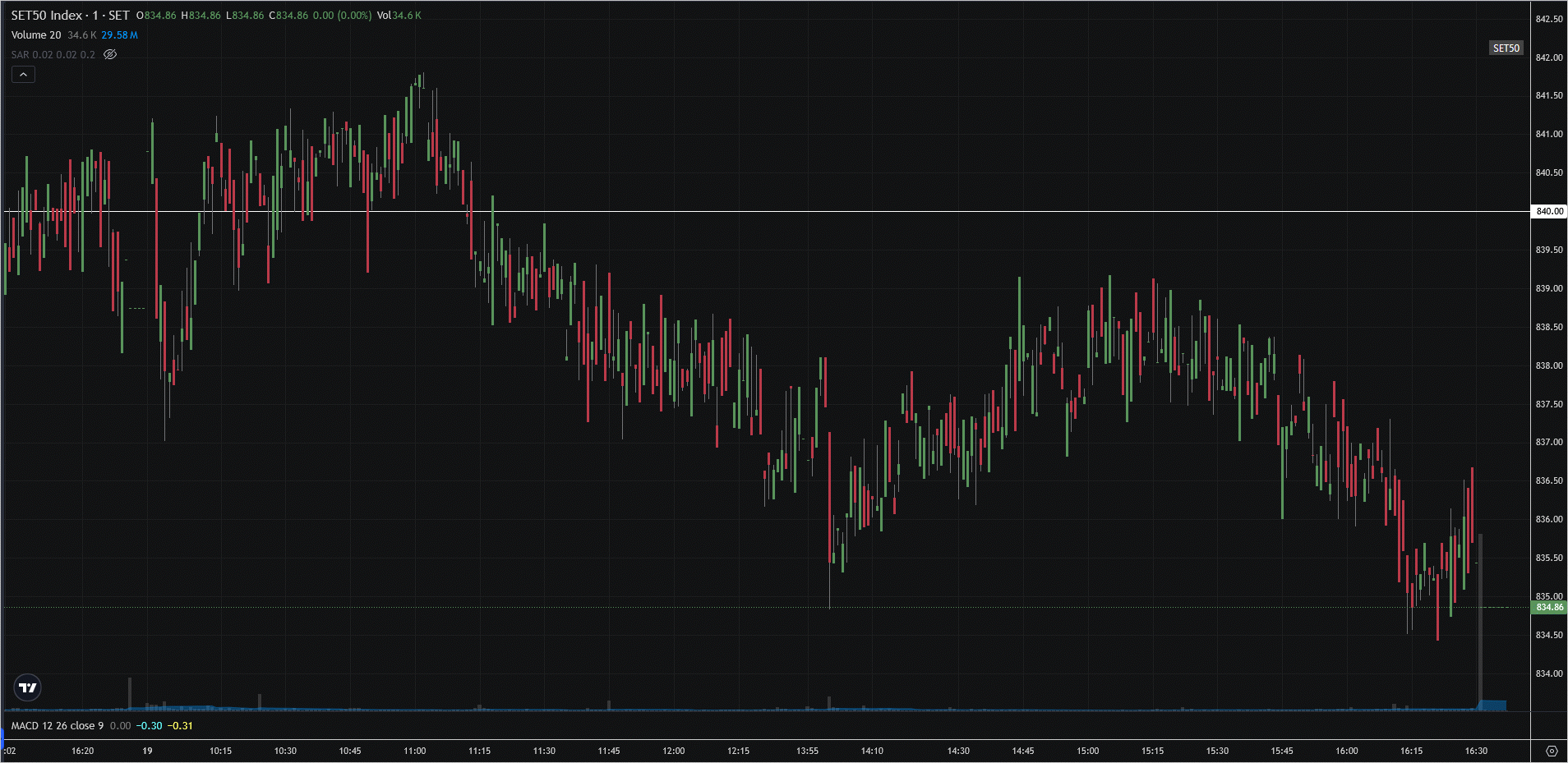Click the 14:10 time axis label

[x=872, y=751]
